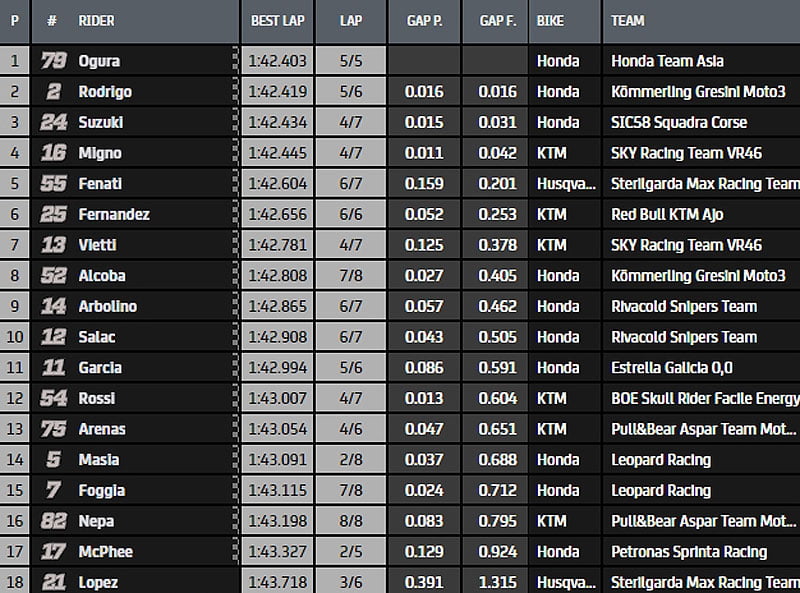Sort by the BEST LAP column header
Image resolution: width=800 pixels, height=593 pixels.
click(277, 20)
